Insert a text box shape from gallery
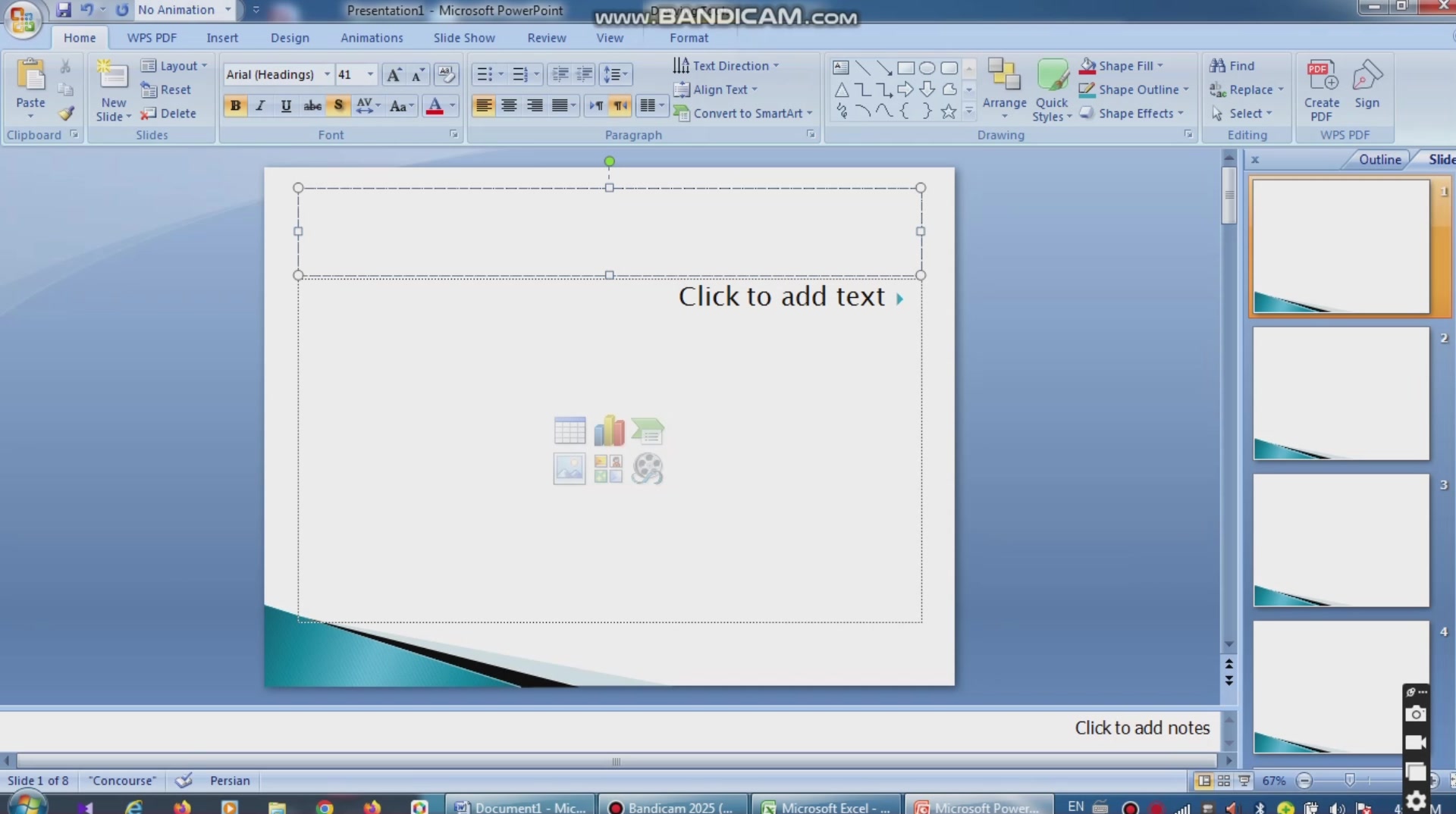Viewport: 1456px width, 814px height. point(841,67)
